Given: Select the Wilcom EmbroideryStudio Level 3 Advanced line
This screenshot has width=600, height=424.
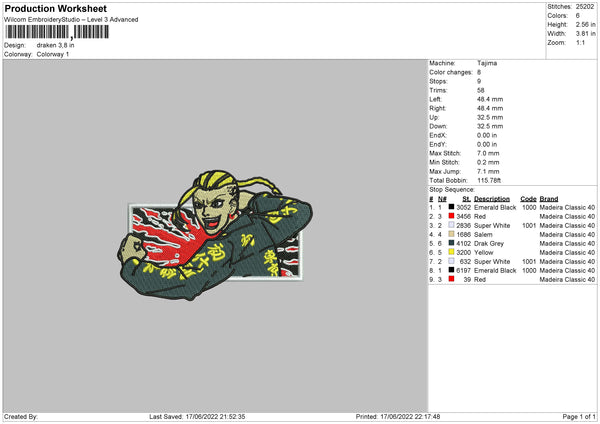Looking at the screenshot, I should tap(71, 20).
